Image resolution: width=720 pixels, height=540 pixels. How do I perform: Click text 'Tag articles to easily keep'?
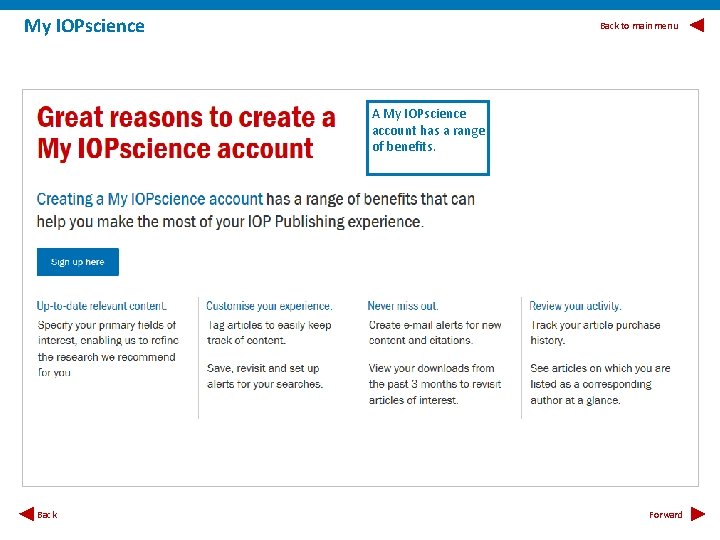tap(269, 325)
